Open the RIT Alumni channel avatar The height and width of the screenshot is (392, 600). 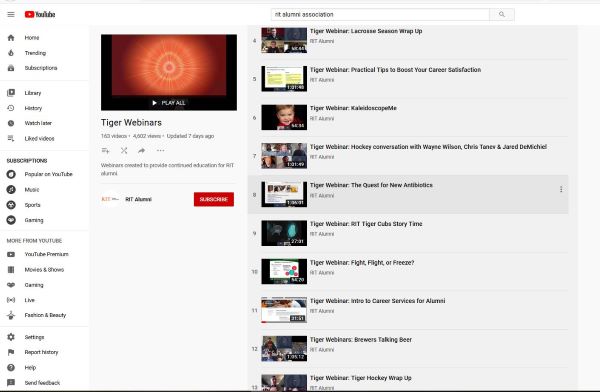[x=110, y=199]
